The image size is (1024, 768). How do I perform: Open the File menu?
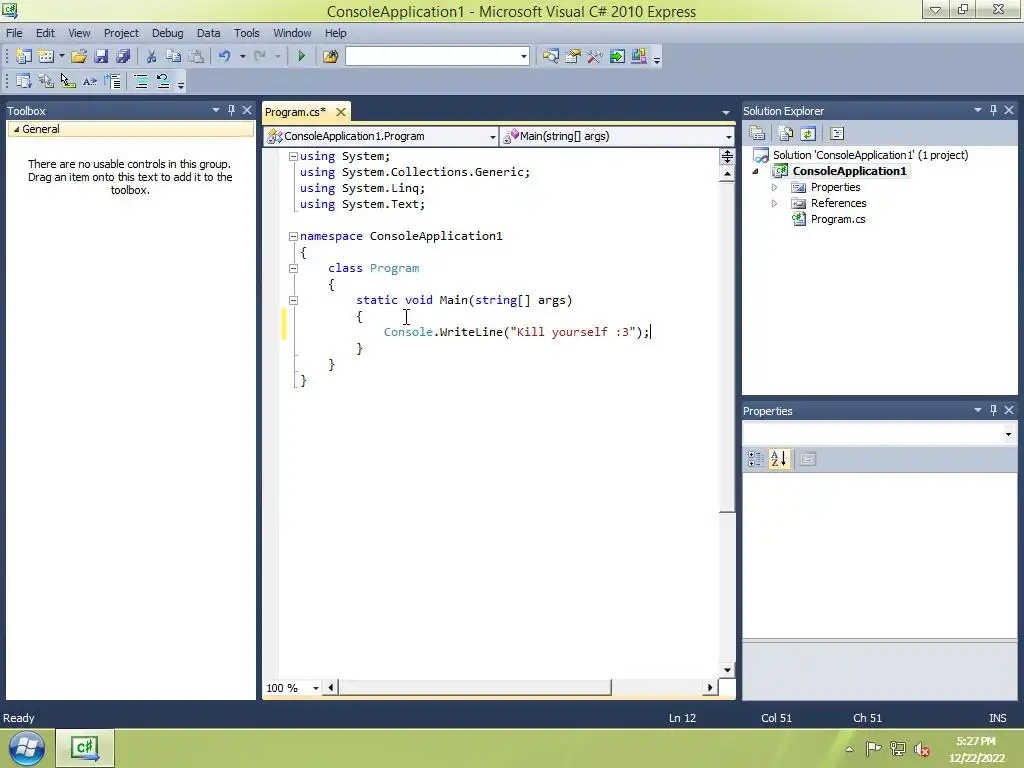coord(14,33)
